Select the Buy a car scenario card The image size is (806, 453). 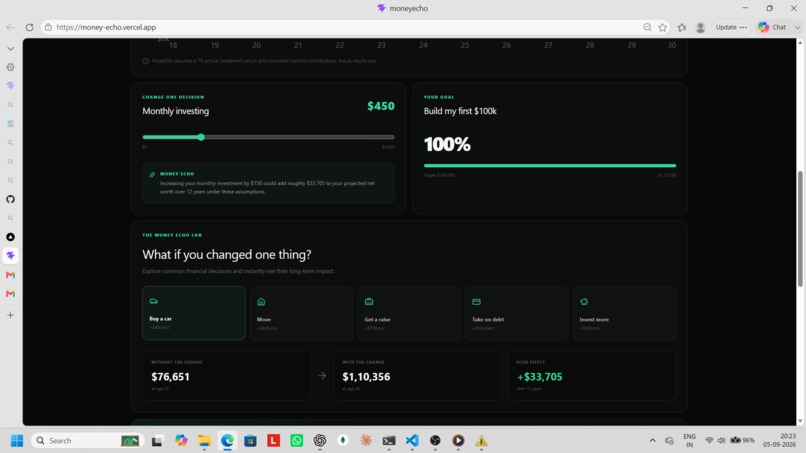[194, 313]
